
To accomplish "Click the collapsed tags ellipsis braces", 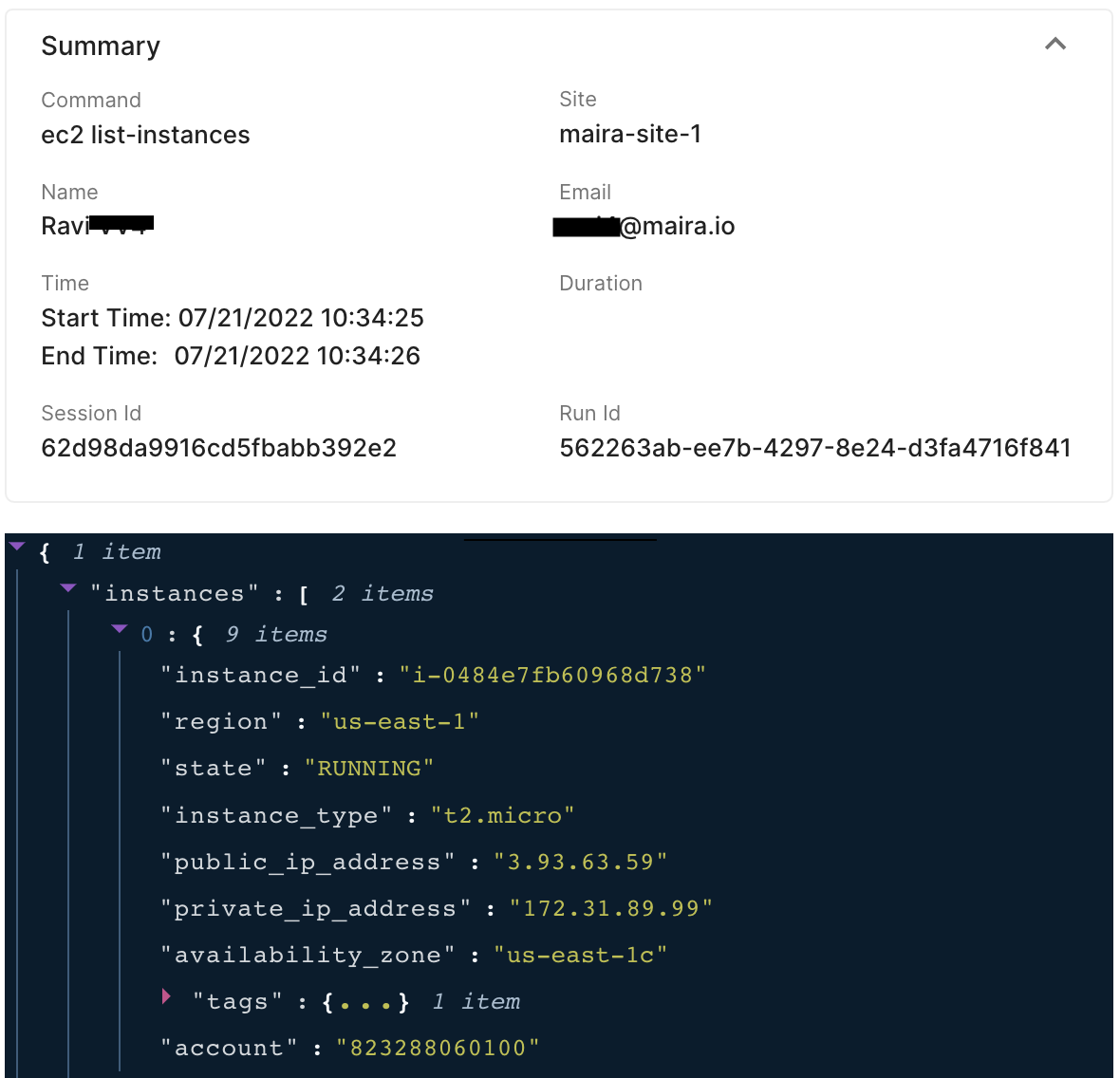I will 365,1002.
